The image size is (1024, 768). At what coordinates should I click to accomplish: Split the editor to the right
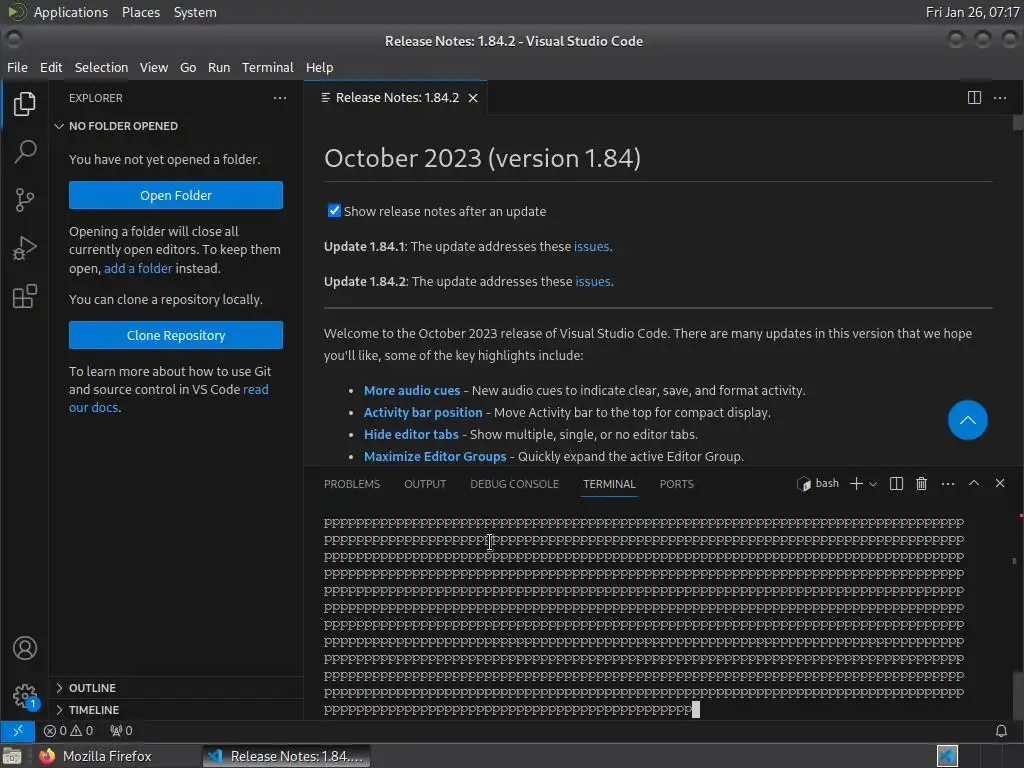click(x=974, y=98)
